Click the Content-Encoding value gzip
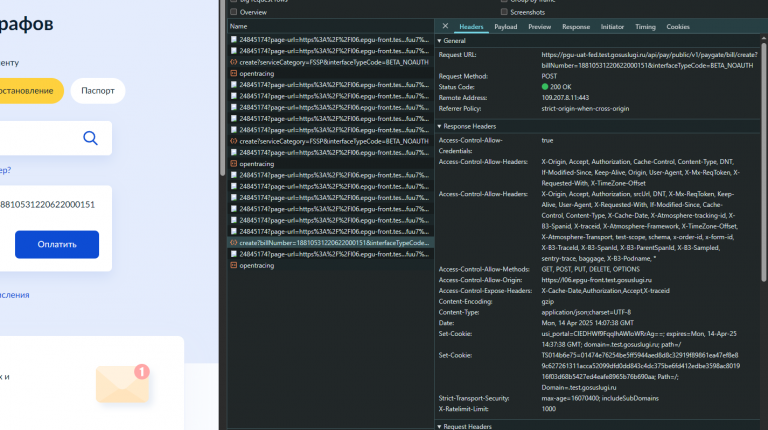768x430 pixels. tap(548, 302)
